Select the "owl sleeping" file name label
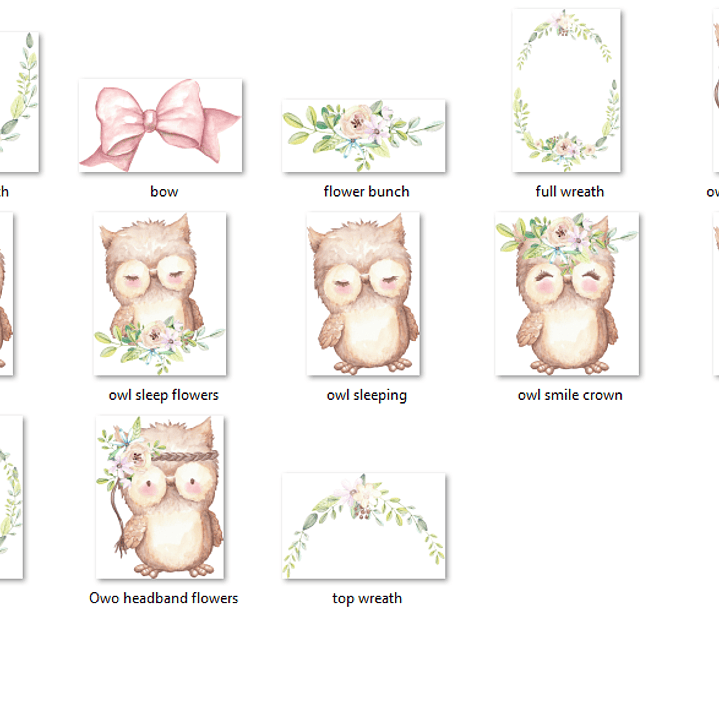Image resolution: width=719 pixels, height=719 pixels. coord(366,395)
